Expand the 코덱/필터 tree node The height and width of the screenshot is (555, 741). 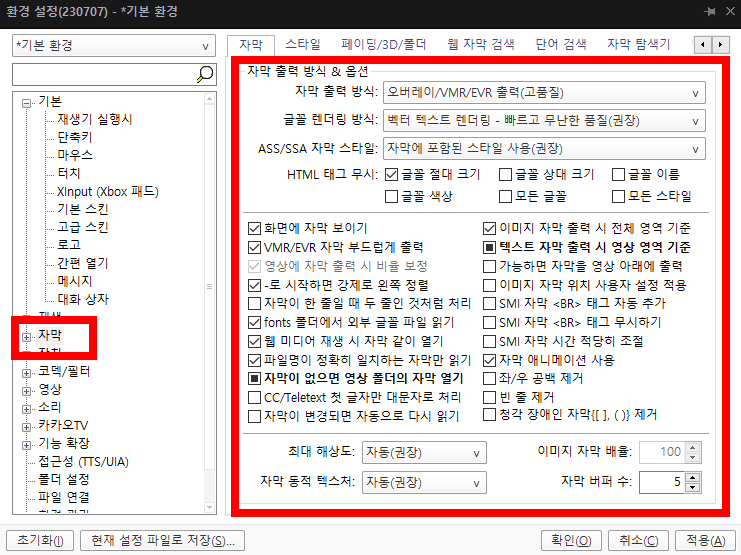[27, 373]
